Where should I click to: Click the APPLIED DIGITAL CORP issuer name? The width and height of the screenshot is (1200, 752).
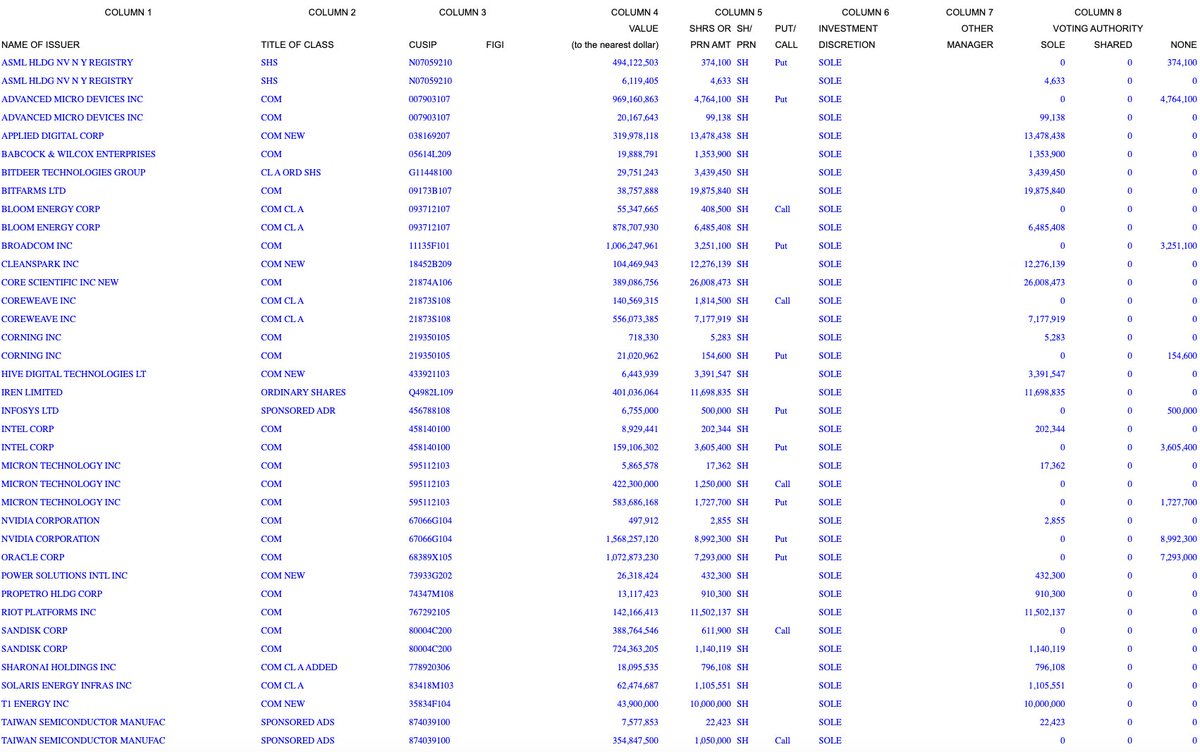pyautogui.click(x=52, y=135)
